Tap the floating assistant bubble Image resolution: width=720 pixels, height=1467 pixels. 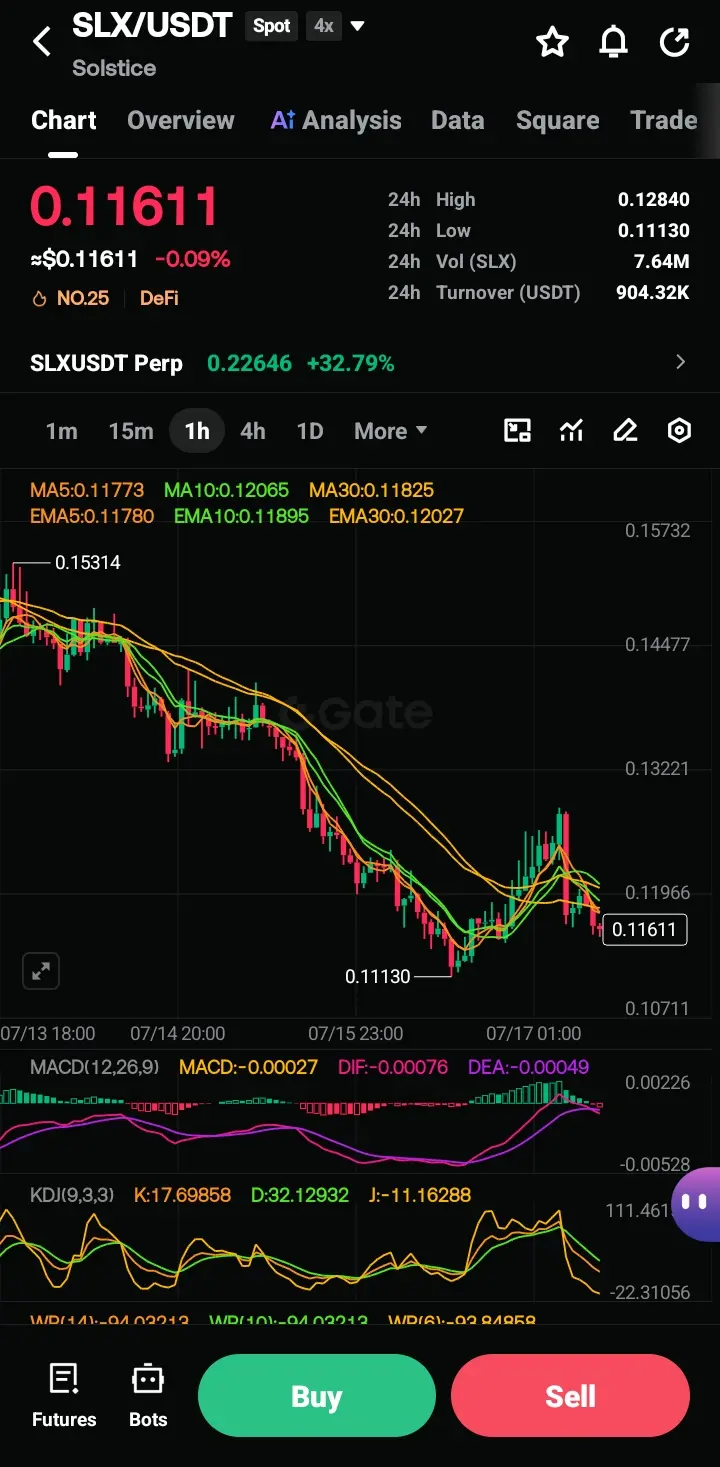(x=697, y=1204)
